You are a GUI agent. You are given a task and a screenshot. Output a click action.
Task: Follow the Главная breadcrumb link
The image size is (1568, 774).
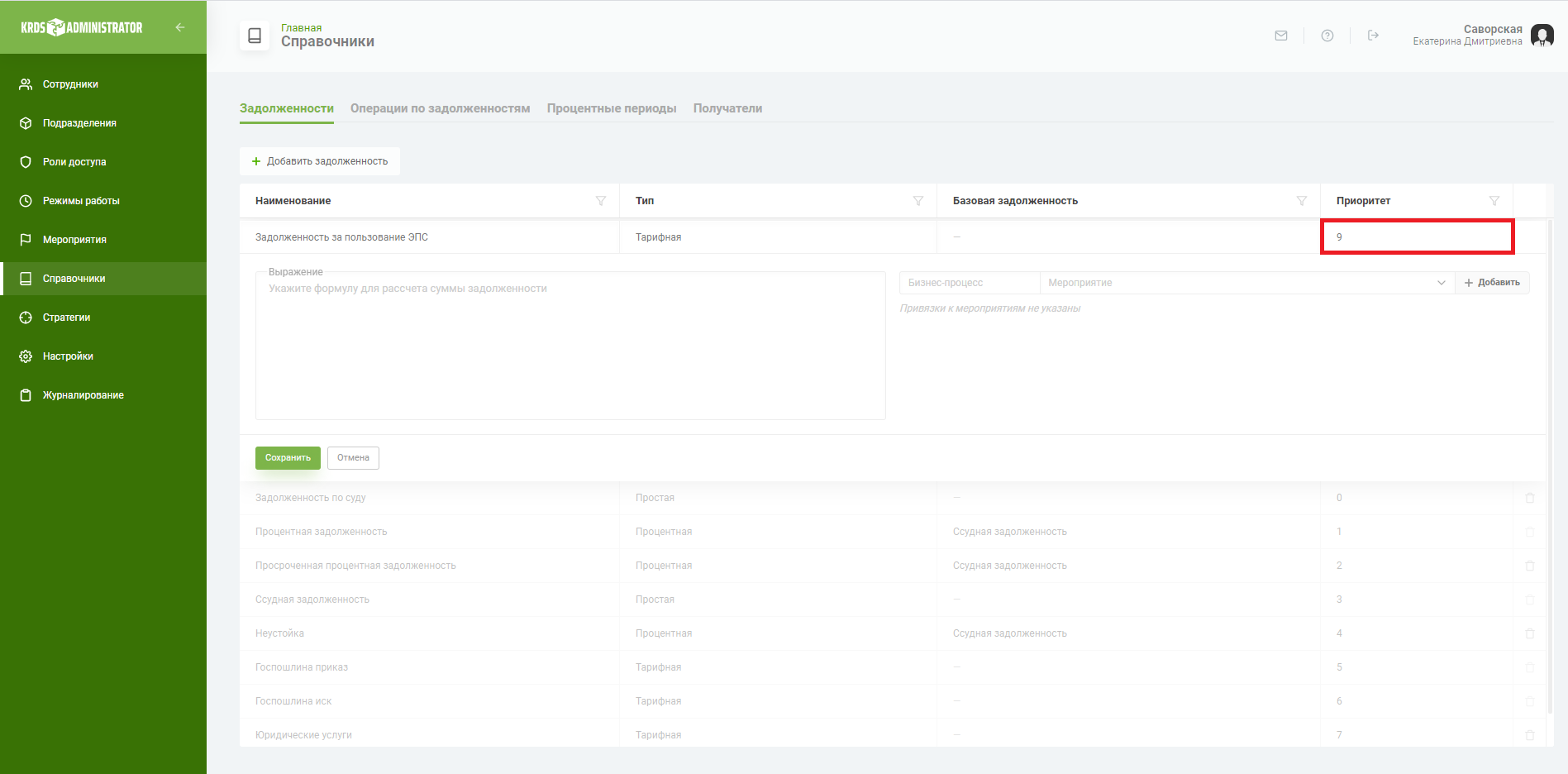point(301,28)
